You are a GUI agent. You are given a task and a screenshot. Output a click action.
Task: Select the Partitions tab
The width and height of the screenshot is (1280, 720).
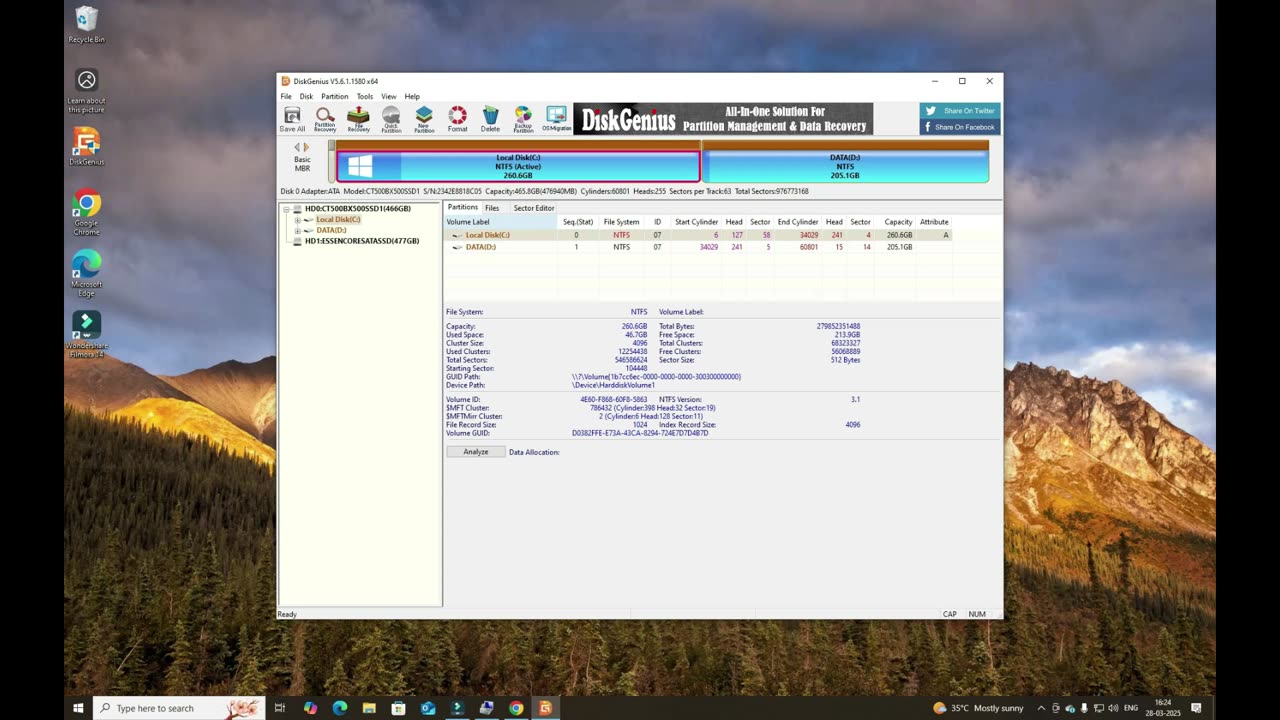(x=462, y=208)
